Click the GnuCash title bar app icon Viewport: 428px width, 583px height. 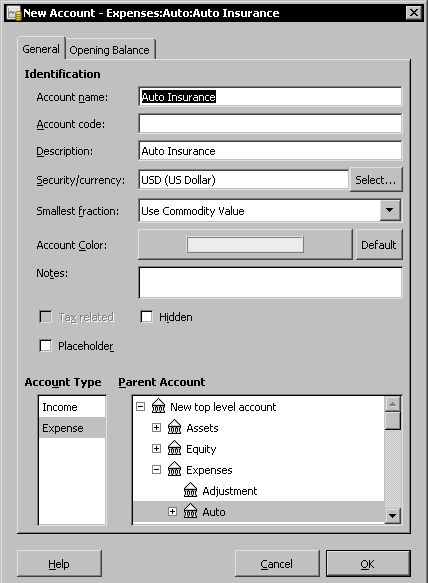tap(14, 13)
